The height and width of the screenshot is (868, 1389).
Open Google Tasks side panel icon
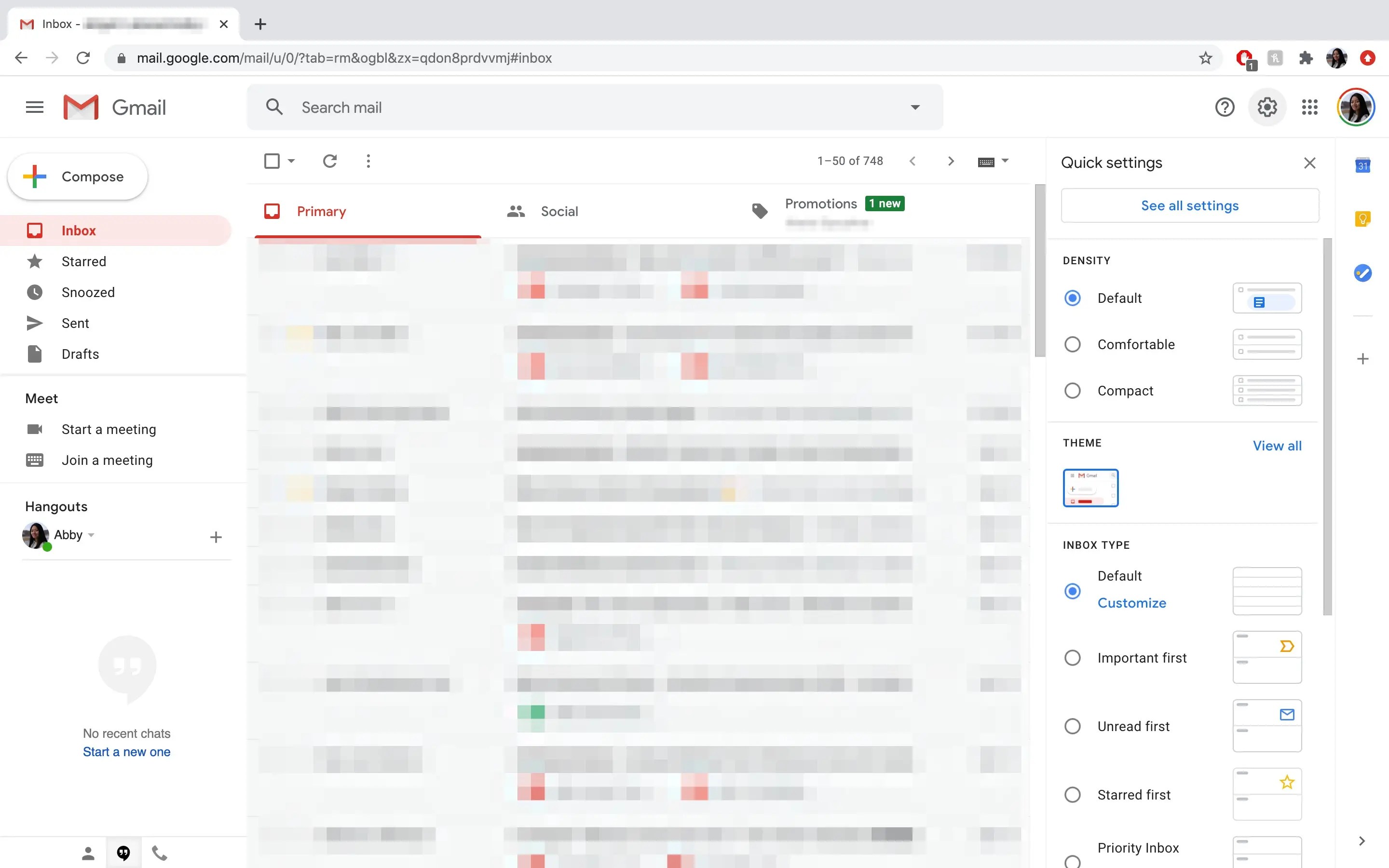[1362, 272]
